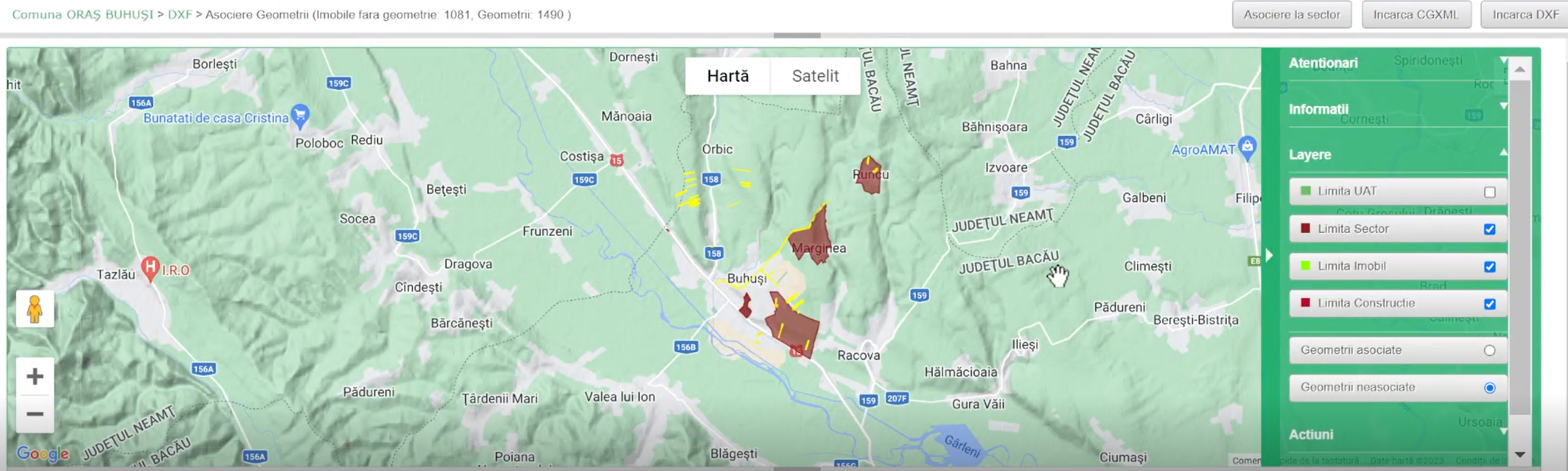This screenshot has width=1568, height=471.
Task: Select the Geometrii asociate radio option
Action: [1490, 351]
